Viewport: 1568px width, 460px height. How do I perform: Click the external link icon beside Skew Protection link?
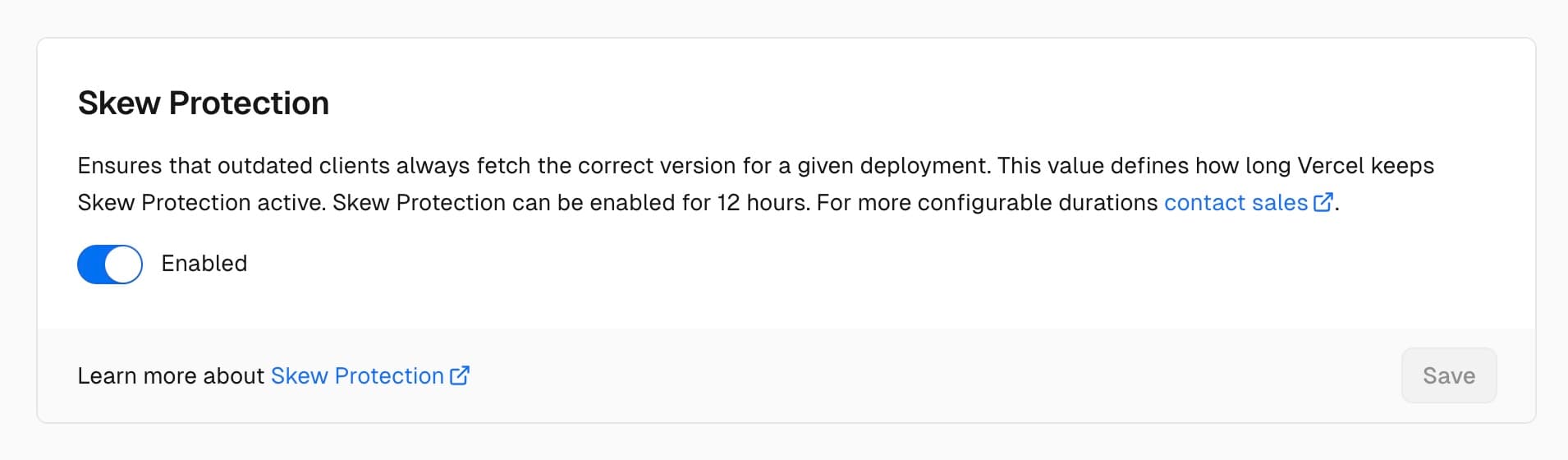pos(460,375)
